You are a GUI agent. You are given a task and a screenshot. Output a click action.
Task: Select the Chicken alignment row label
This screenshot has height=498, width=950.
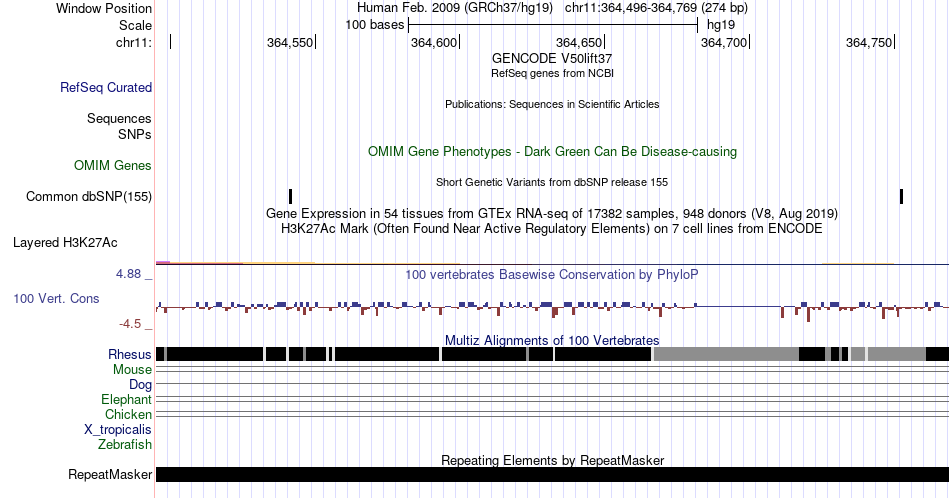click(x=128, y=414)
